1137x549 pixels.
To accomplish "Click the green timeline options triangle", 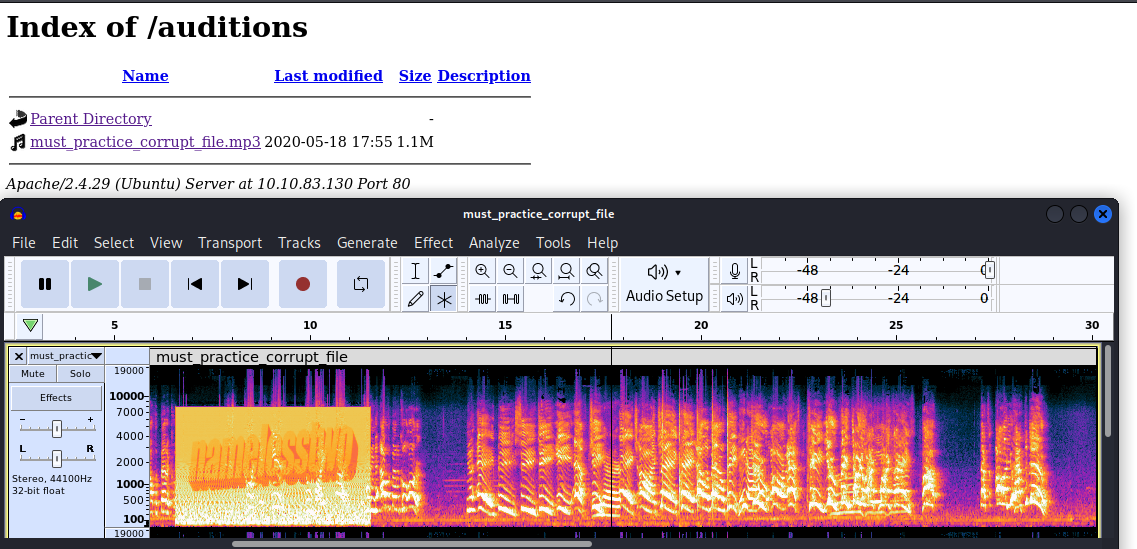I will click(31, 325).
